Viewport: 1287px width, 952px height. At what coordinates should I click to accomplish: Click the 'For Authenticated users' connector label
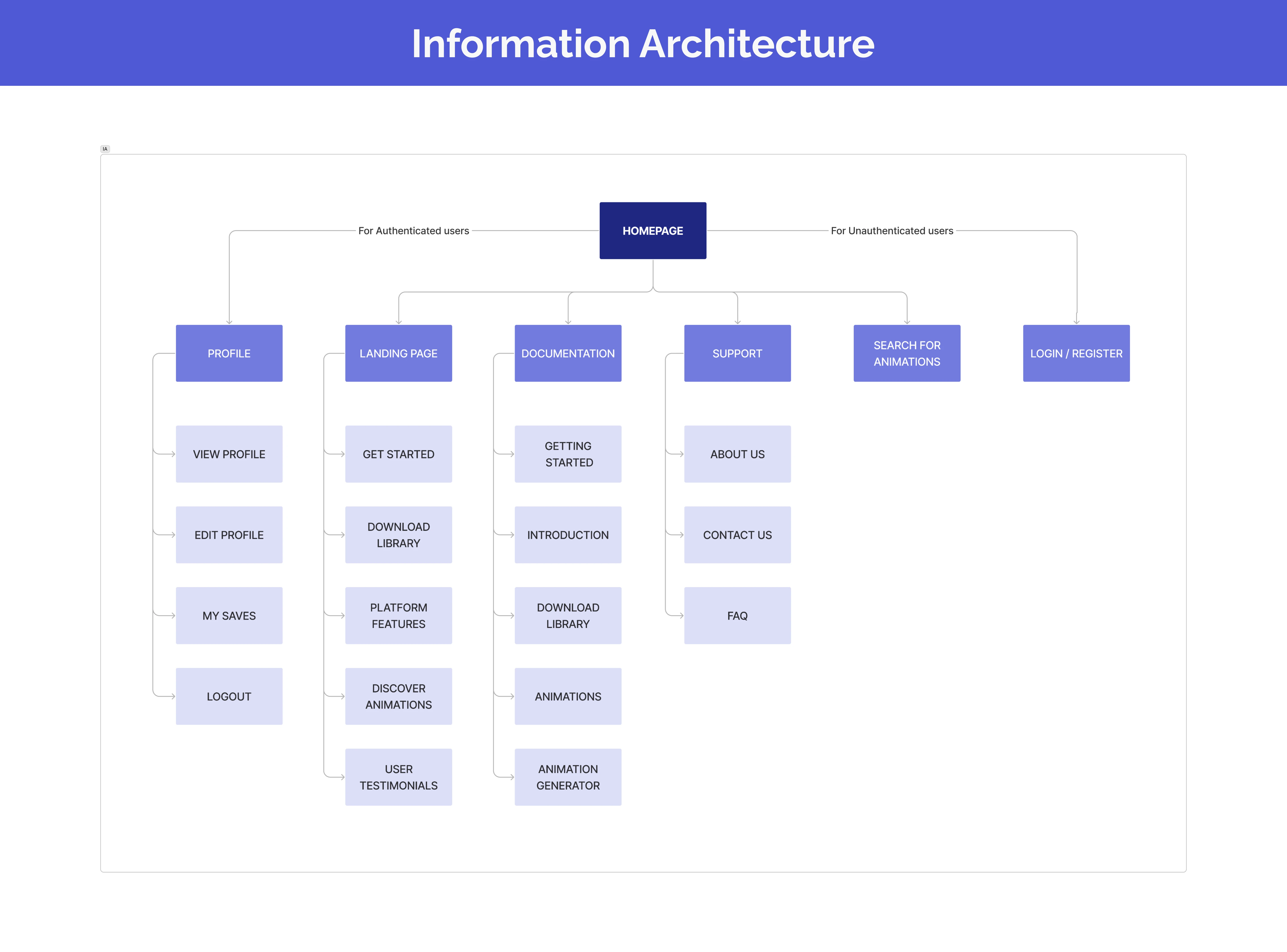click(413, 230)
